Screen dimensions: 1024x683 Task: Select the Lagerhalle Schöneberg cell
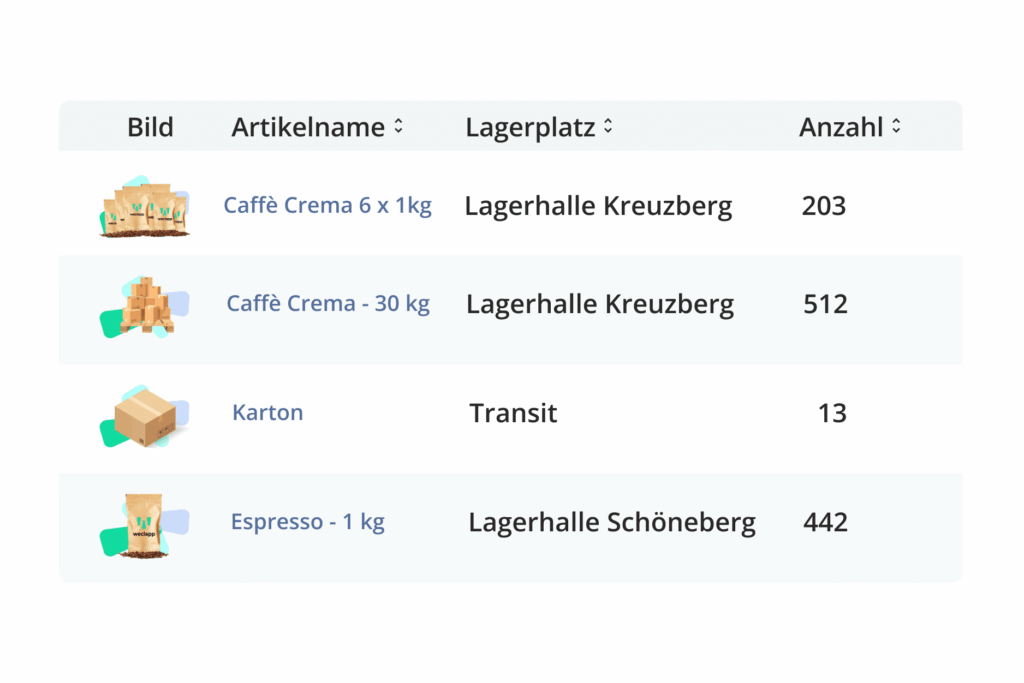coord(612,521)
